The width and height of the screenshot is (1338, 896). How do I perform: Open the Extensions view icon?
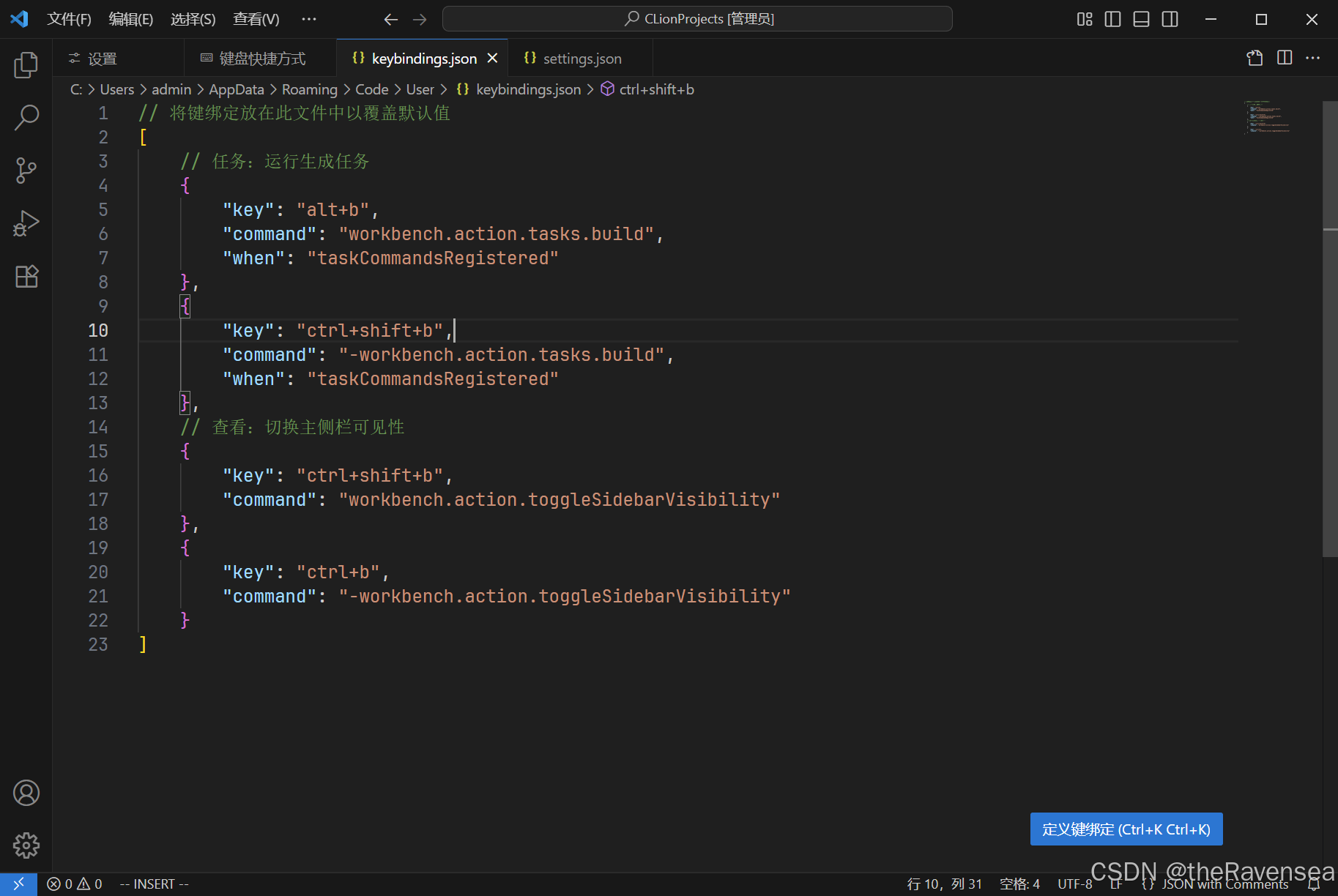pos(26,276)
